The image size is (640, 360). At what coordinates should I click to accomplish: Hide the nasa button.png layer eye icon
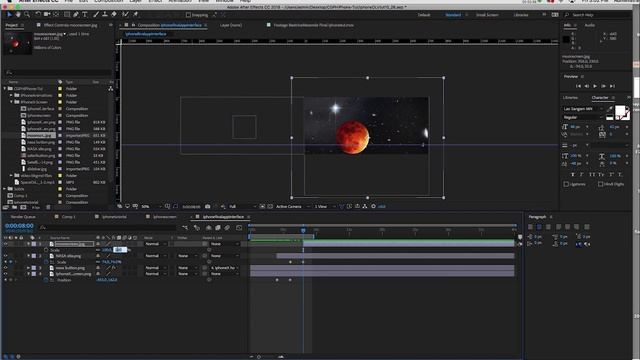pos(6,268)
